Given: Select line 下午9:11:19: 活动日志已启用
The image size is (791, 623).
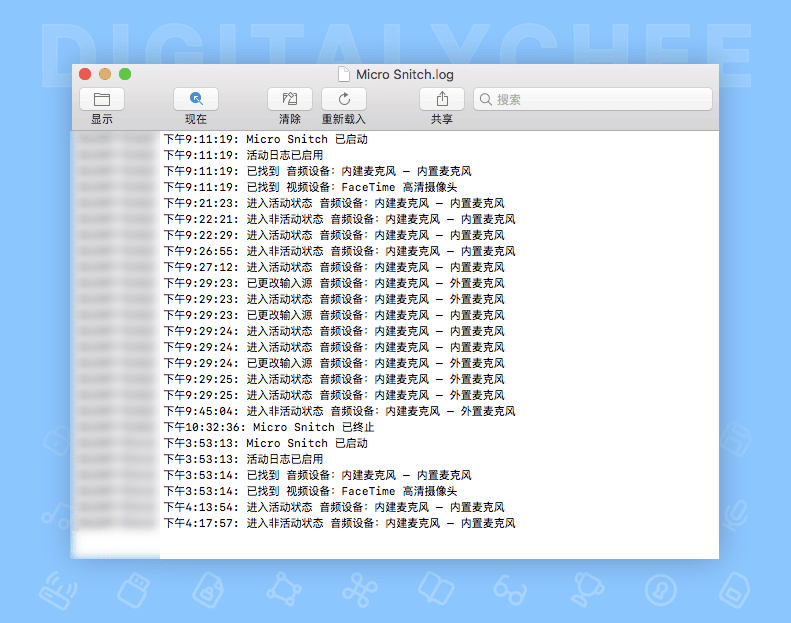Looking at the screenshot, I should (243, 155).
